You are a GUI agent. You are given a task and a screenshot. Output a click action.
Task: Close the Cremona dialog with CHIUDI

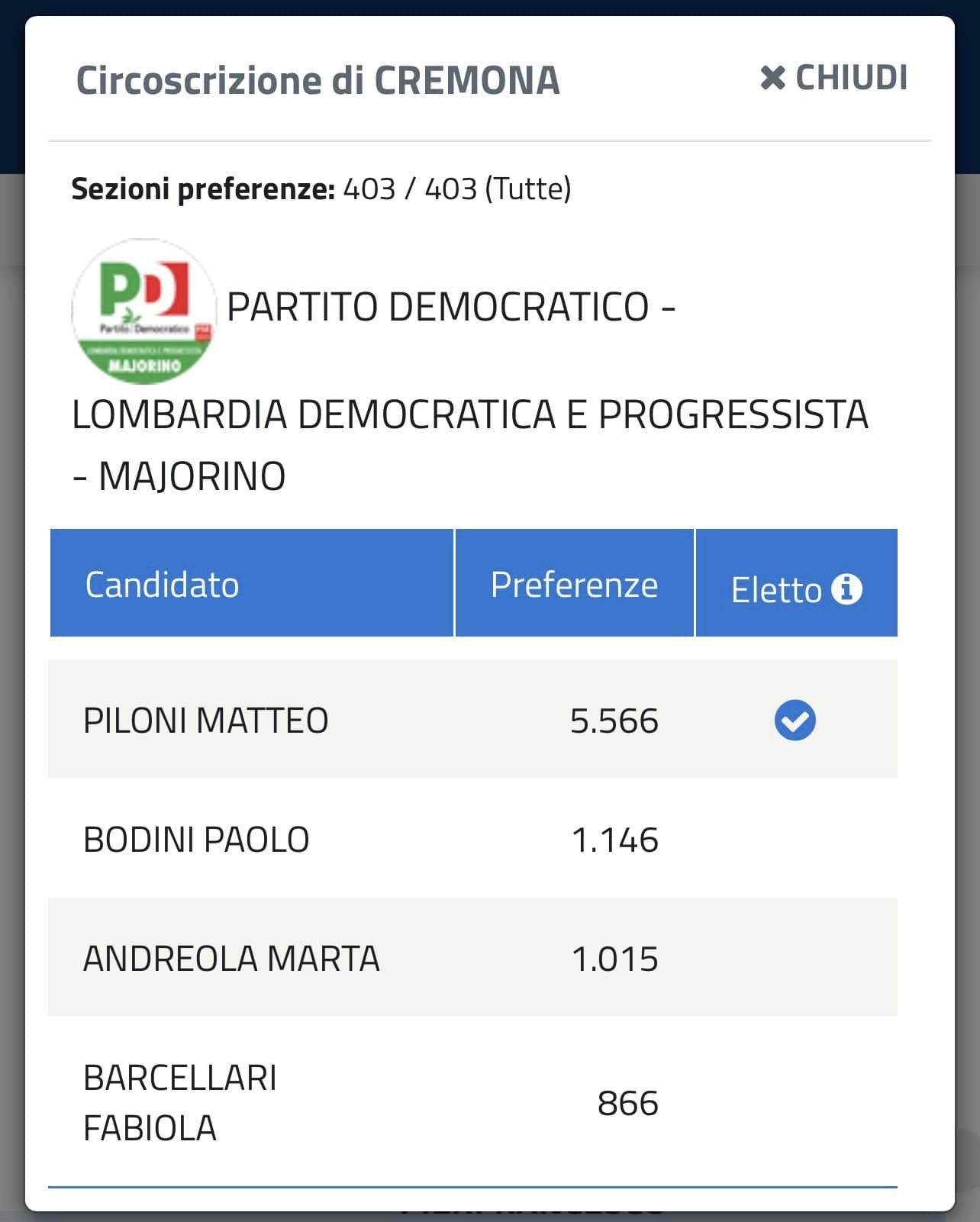[834, 78]
